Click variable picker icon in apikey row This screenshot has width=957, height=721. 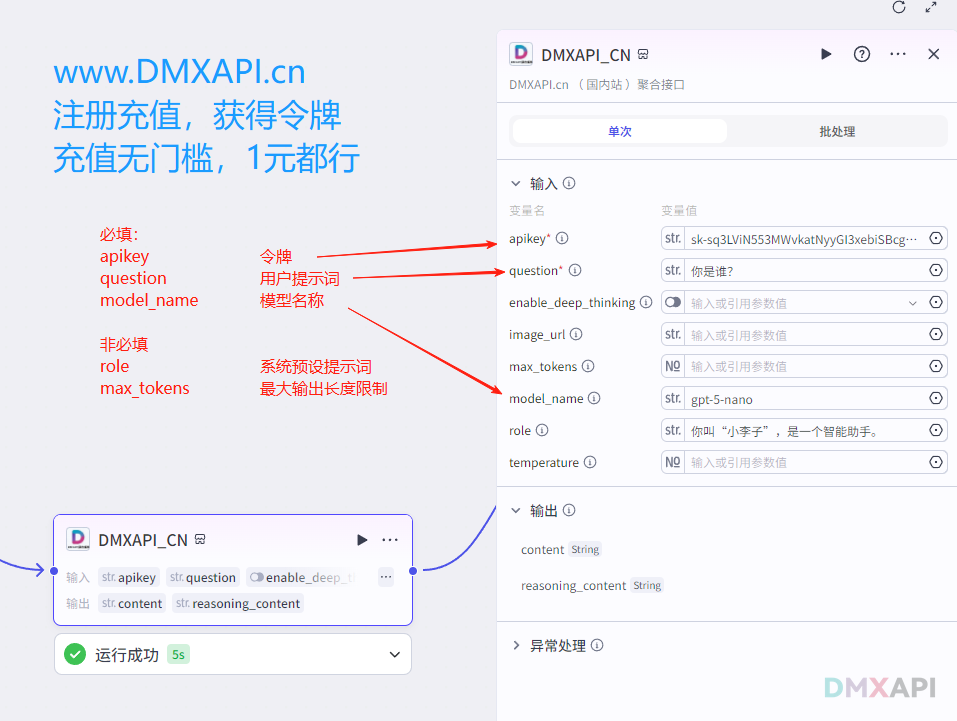coord(936,239)
